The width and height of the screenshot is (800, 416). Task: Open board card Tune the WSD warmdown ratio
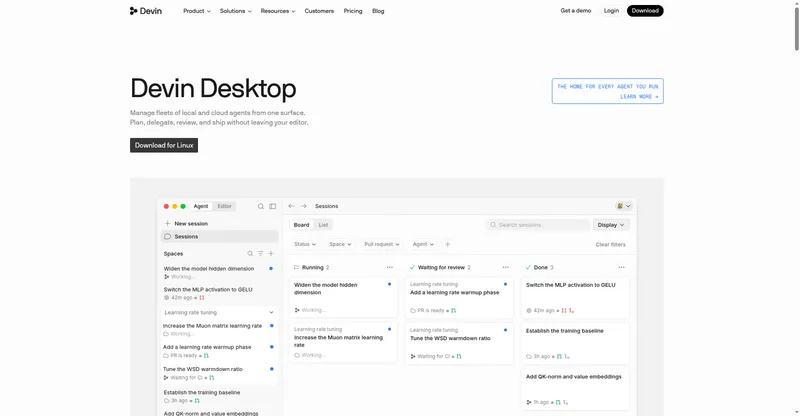pyautogui.click(x=459, y=343)
